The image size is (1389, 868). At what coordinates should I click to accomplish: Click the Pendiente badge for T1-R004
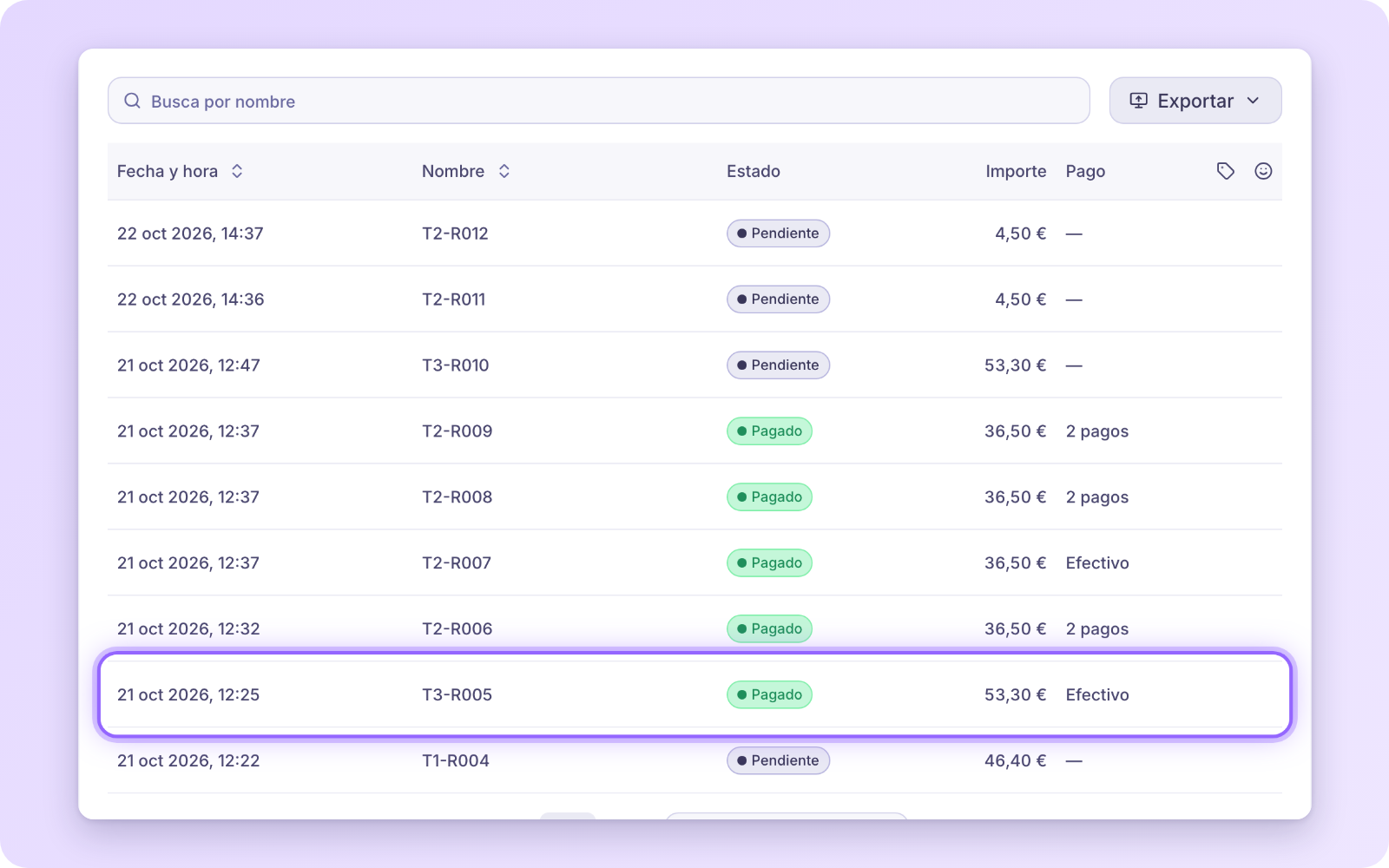tap(778, 761)
